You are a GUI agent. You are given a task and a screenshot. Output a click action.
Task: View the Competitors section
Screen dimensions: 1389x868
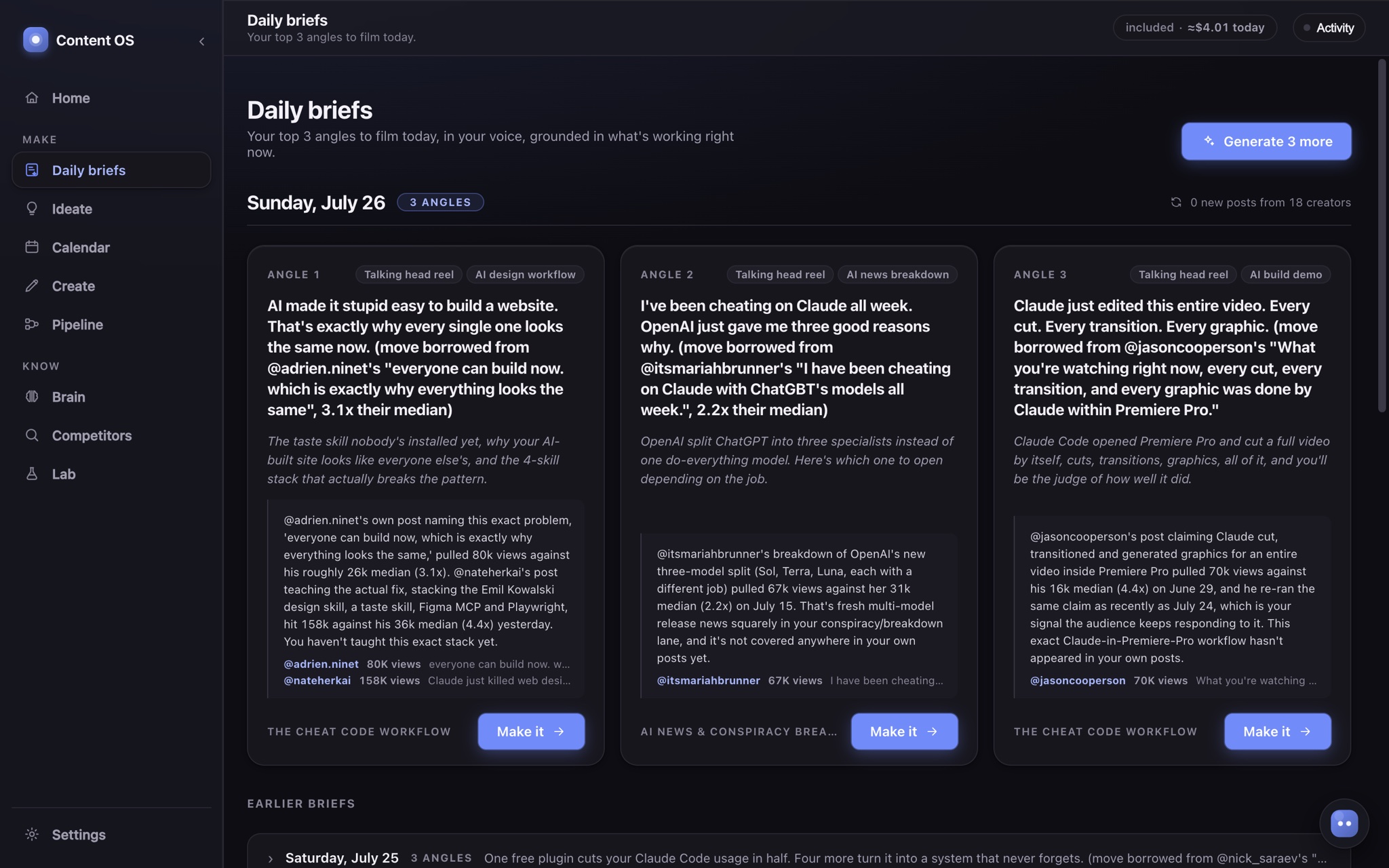click(111, 435)
